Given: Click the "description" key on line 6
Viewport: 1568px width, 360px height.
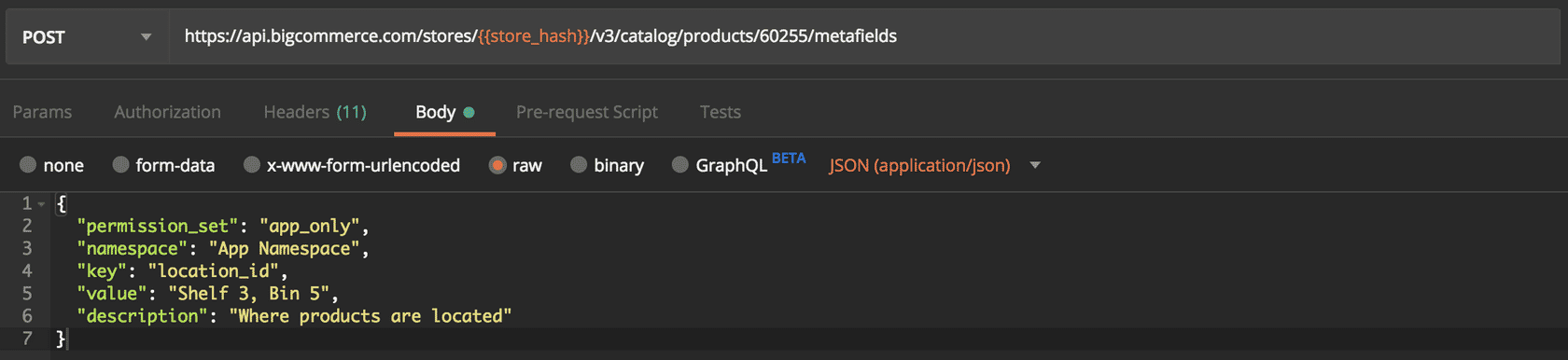Looking at the screenshot, I should pos(142,316).
